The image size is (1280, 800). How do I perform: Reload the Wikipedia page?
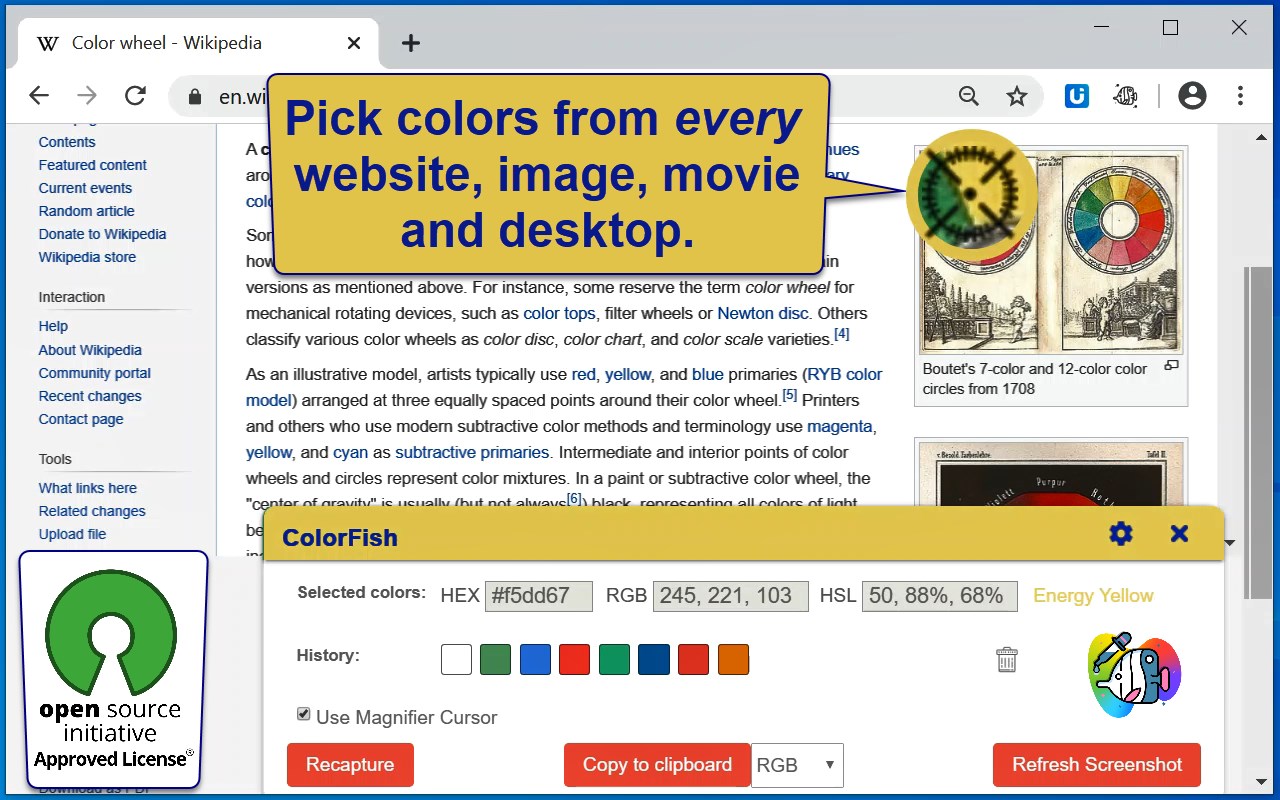tap(135, 96)
